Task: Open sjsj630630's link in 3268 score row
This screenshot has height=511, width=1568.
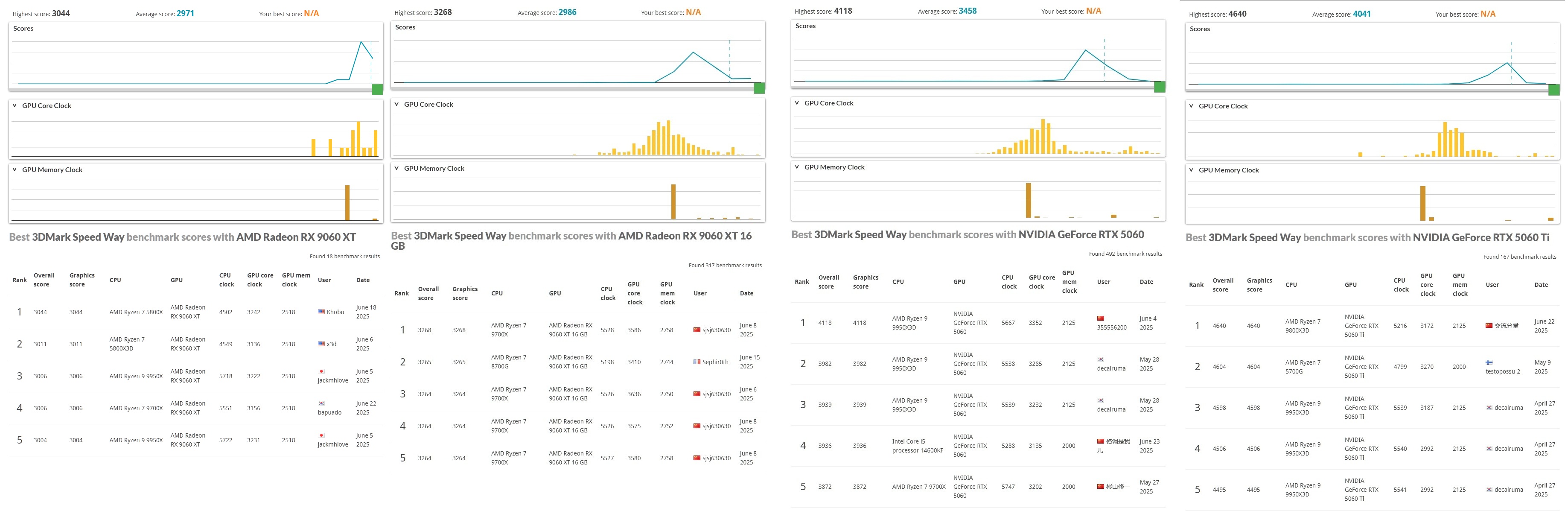Action: coord(717,330)
